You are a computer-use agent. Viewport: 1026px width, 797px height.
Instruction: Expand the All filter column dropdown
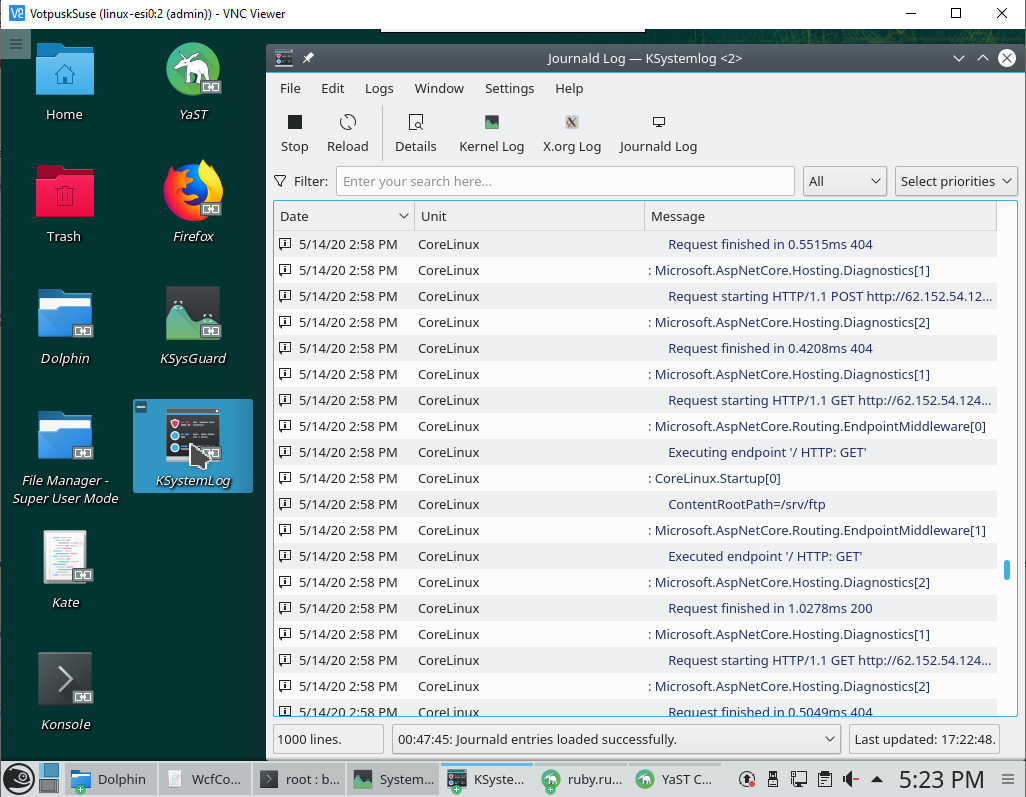(x=844, y=181)
